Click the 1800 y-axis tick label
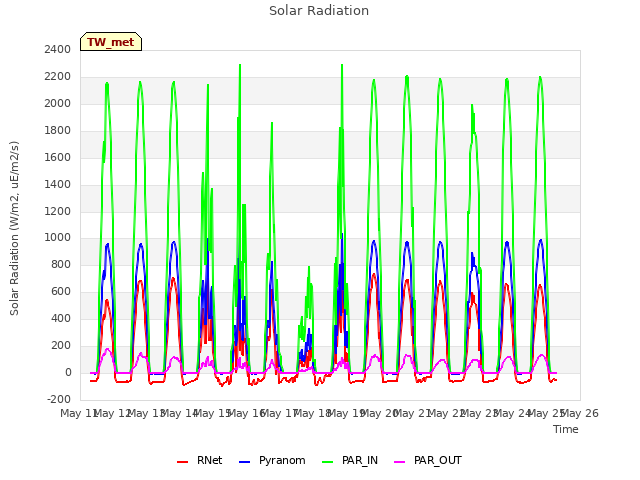The width and height of the screenshot is (640, 480). coord(58,130)
